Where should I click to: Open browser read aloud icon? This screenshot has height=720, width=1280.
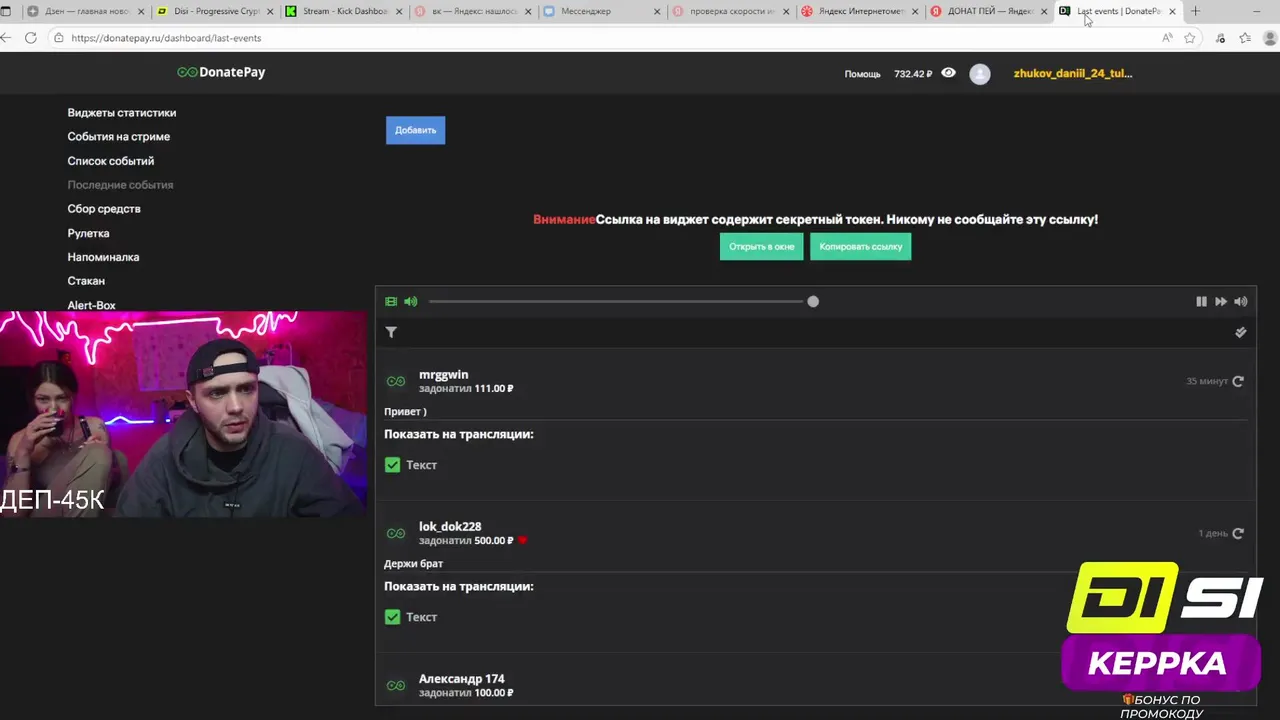coord(1167,38)
